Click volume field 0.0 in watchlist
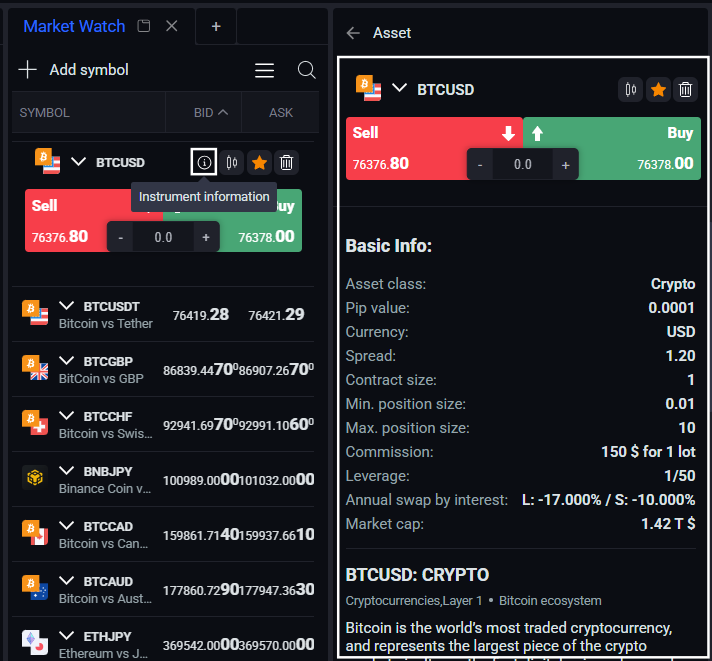The width and height of the screenshot is (712, 661). pos(163,237)
